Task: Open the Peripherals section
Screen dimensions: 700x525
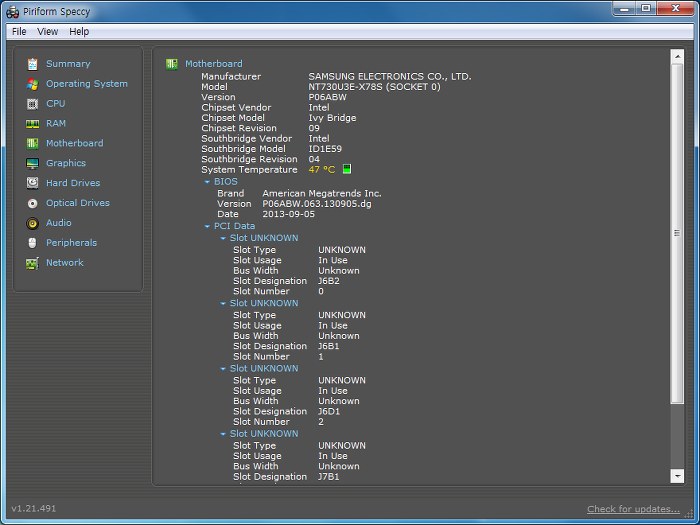Action: coord(71,243)
